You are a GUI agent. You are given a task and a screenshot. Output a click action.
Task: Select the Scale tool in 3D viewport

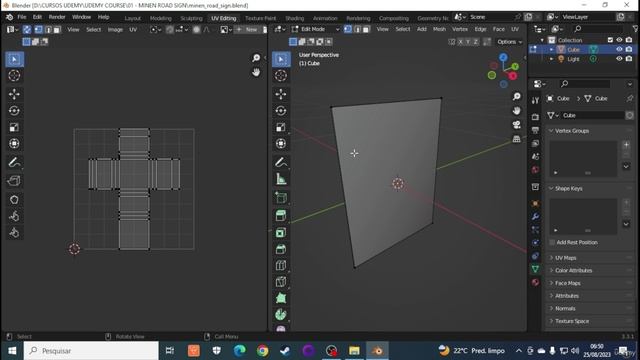[x=281, y=127]
